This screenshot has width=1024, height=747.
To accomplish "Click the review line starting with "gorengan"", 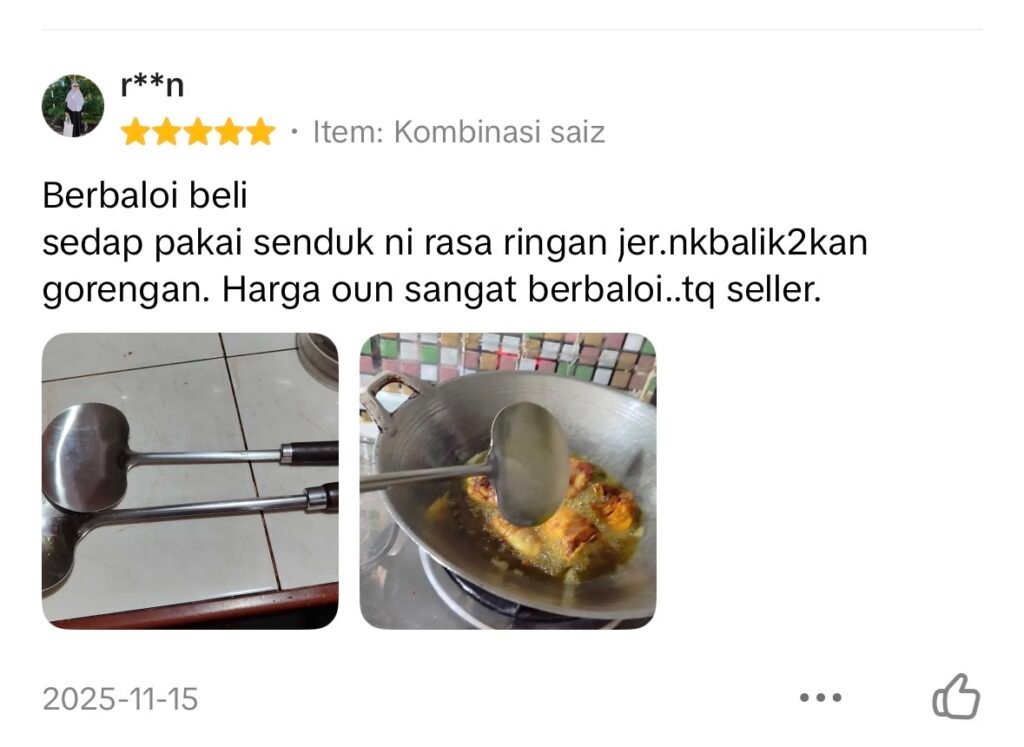I will click(x=432, y=290).
